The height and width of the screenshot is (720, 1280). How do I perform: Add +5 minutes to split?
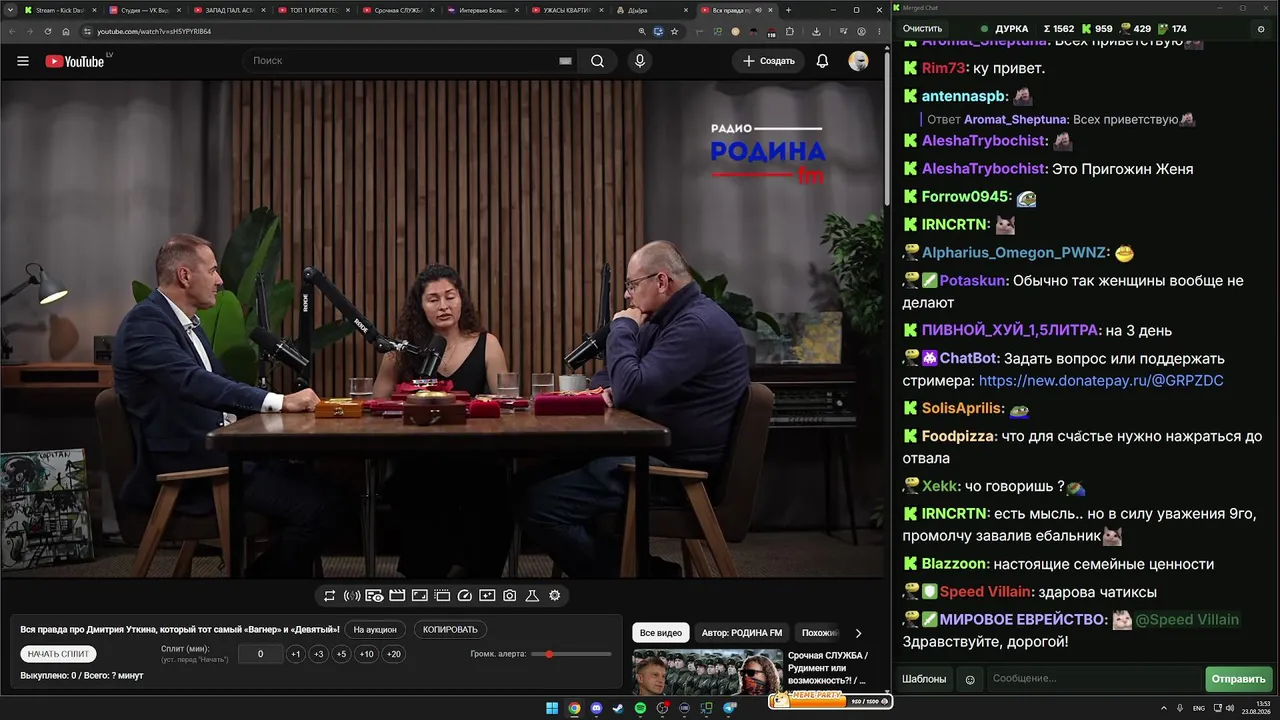[x=341, y=654]
